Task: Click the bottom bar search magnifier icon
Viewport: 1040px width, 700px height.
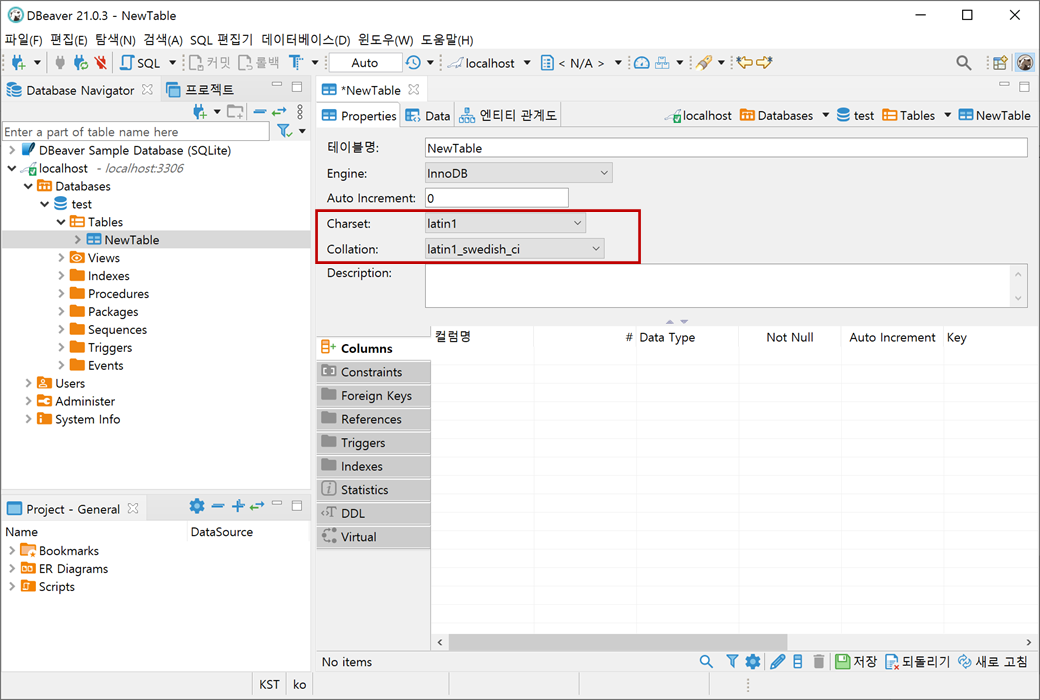Action: [x=706, y=662]
